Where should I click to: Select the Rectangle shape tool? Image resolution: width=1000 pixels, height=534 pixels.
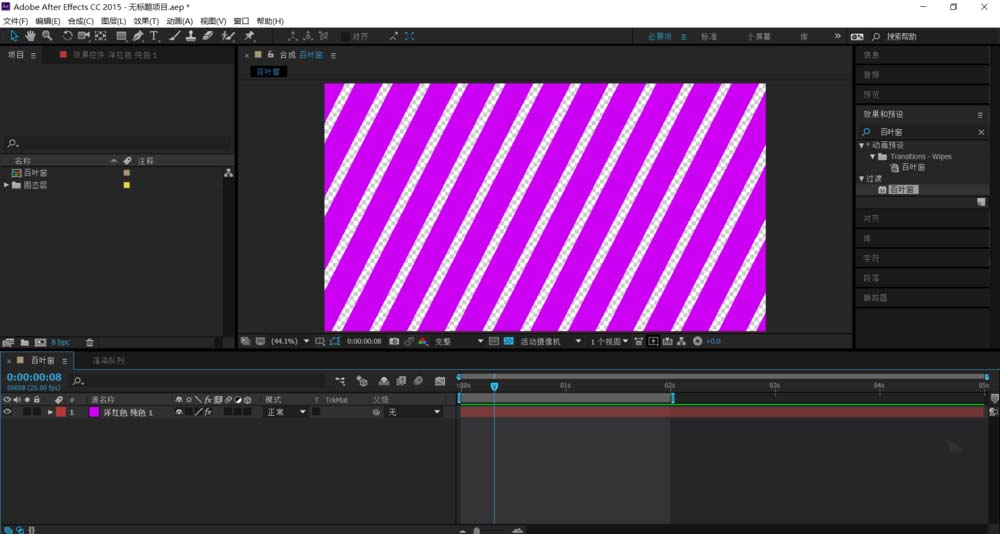[121, 36]
